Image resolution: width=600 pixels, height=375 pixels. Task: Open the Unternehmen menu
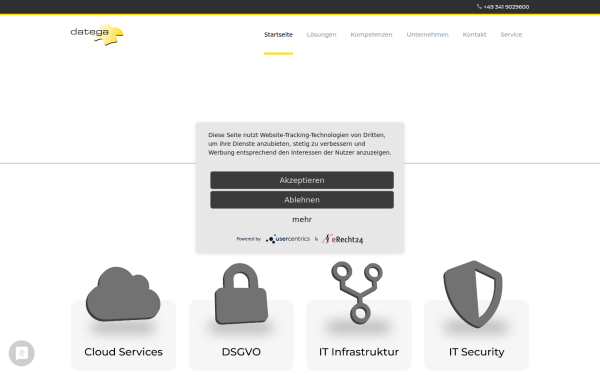427,34
